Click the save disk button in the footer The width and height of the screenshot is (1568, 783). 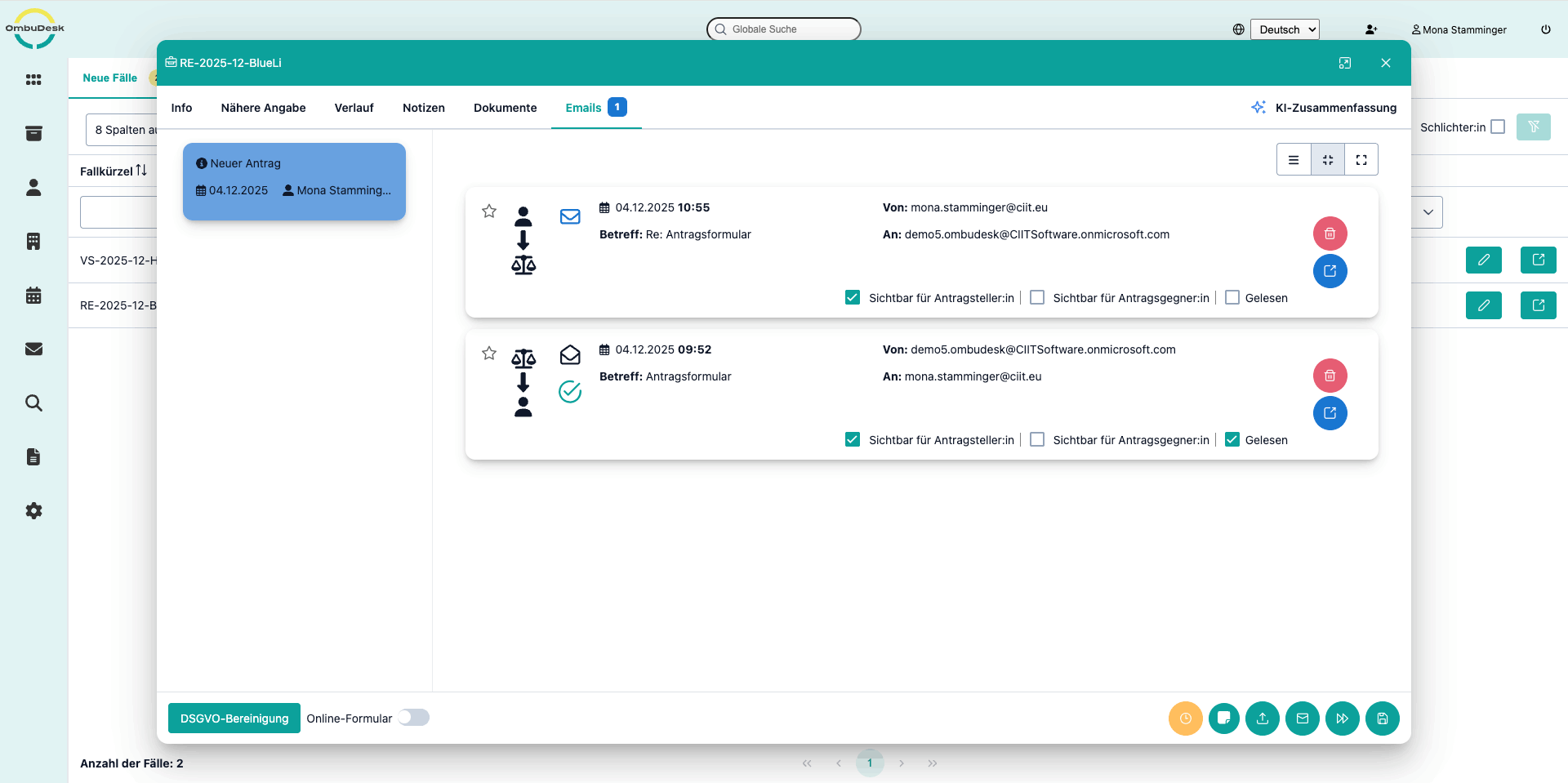pyautogui.click(x=1382, y=718)
